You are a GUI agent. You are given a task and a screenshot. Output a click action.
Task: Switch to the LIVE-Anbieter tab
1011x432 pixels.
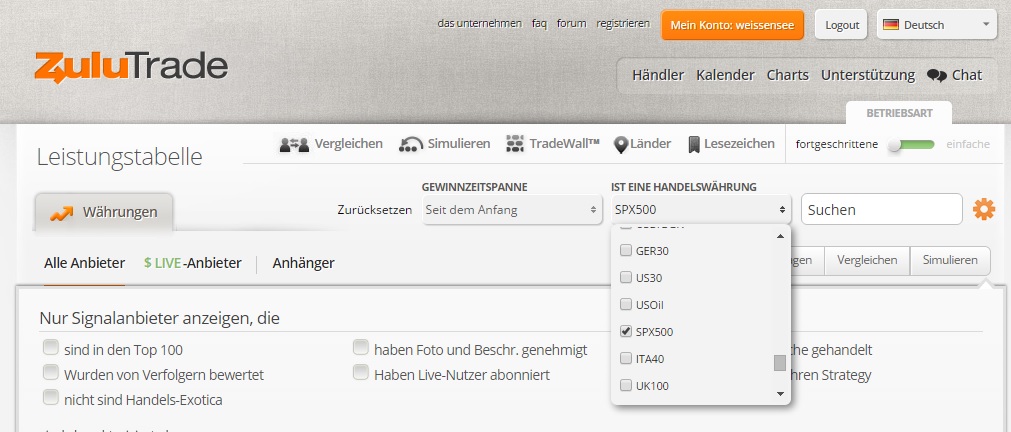[x=193, y=263]
